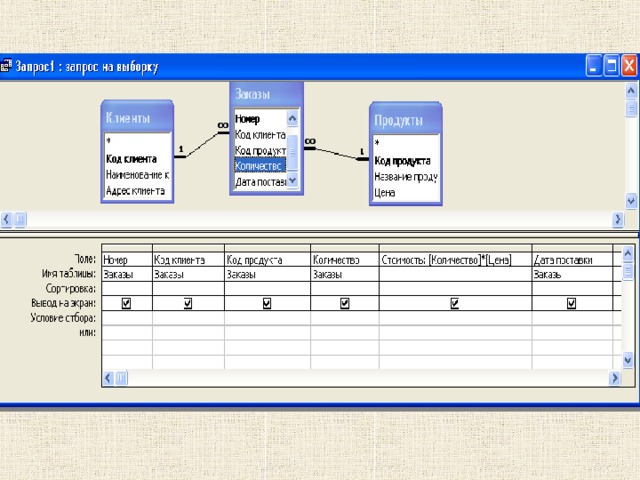Toggle show checkbox for Стоимость column
The width and height of the screenshot is (640, 480).
coord(455,303)
